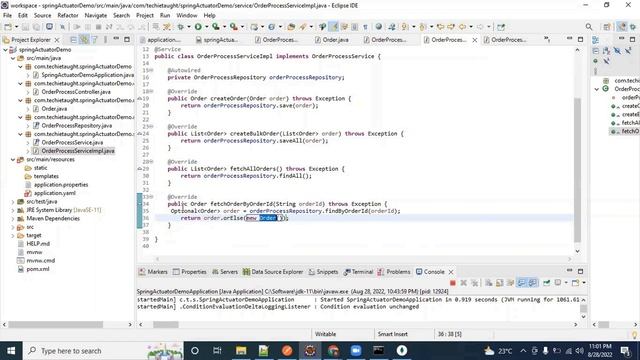This screenshot has width=640, height=360.
Task: Expand Maven Dependencies node
Action: tap(13, 219)
